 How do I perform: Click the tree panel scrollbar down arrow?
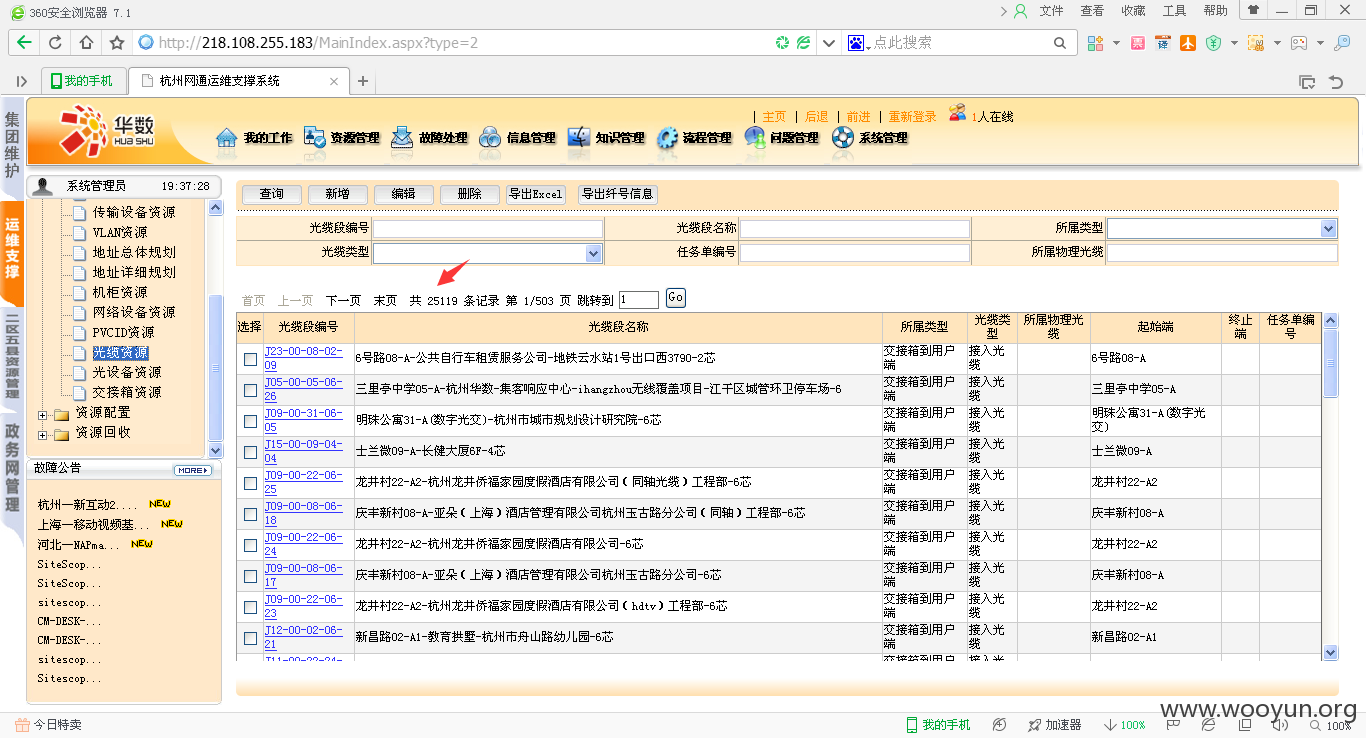[x=215, y=450]
